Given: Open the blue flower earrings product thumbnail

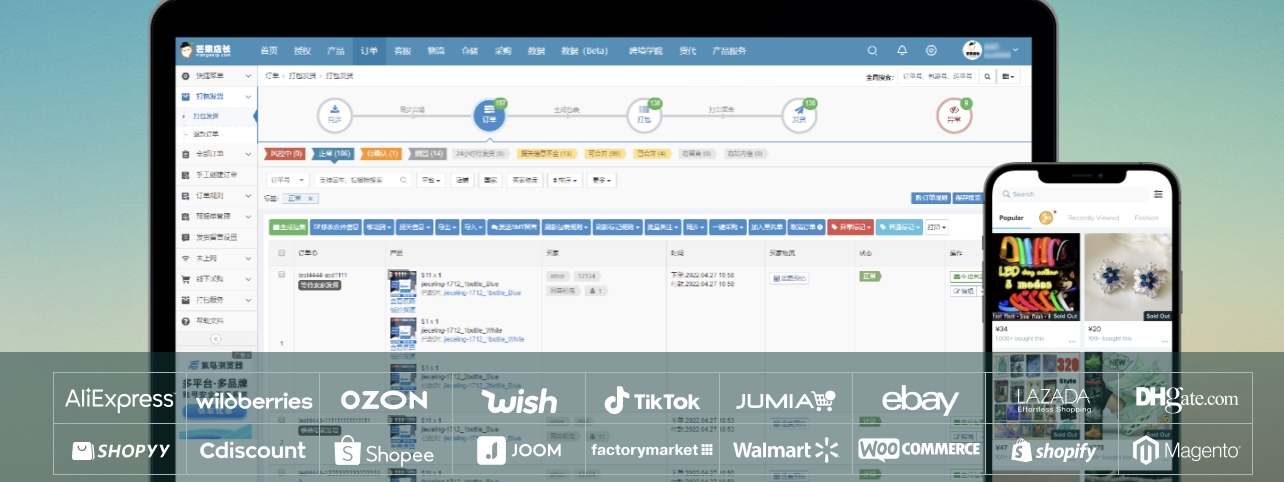Looking at the screenshot, I should tap(1128, 277).
